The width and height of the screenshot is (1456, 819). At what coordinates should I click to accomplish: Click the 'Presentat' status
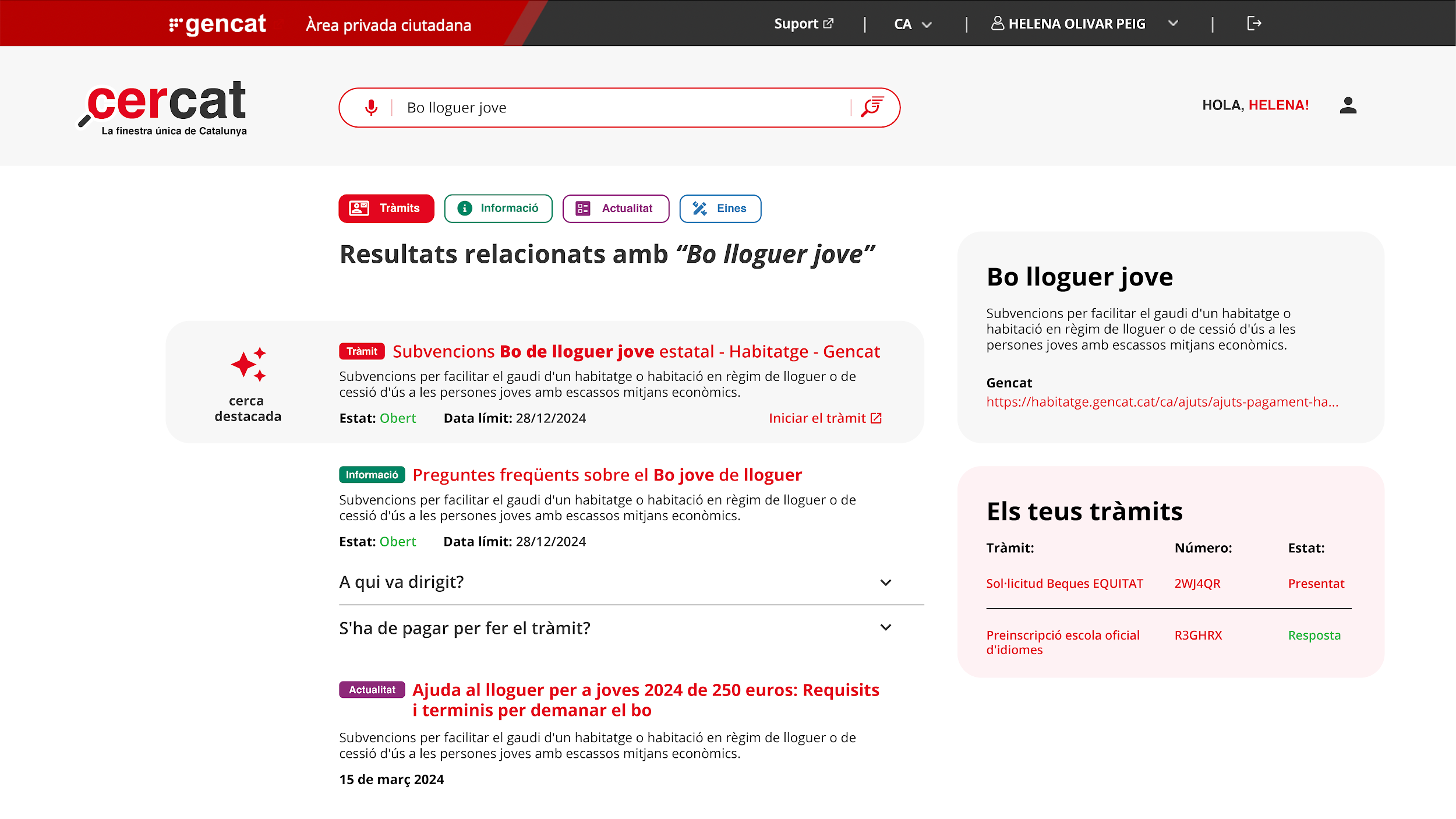coord(1316,584)
